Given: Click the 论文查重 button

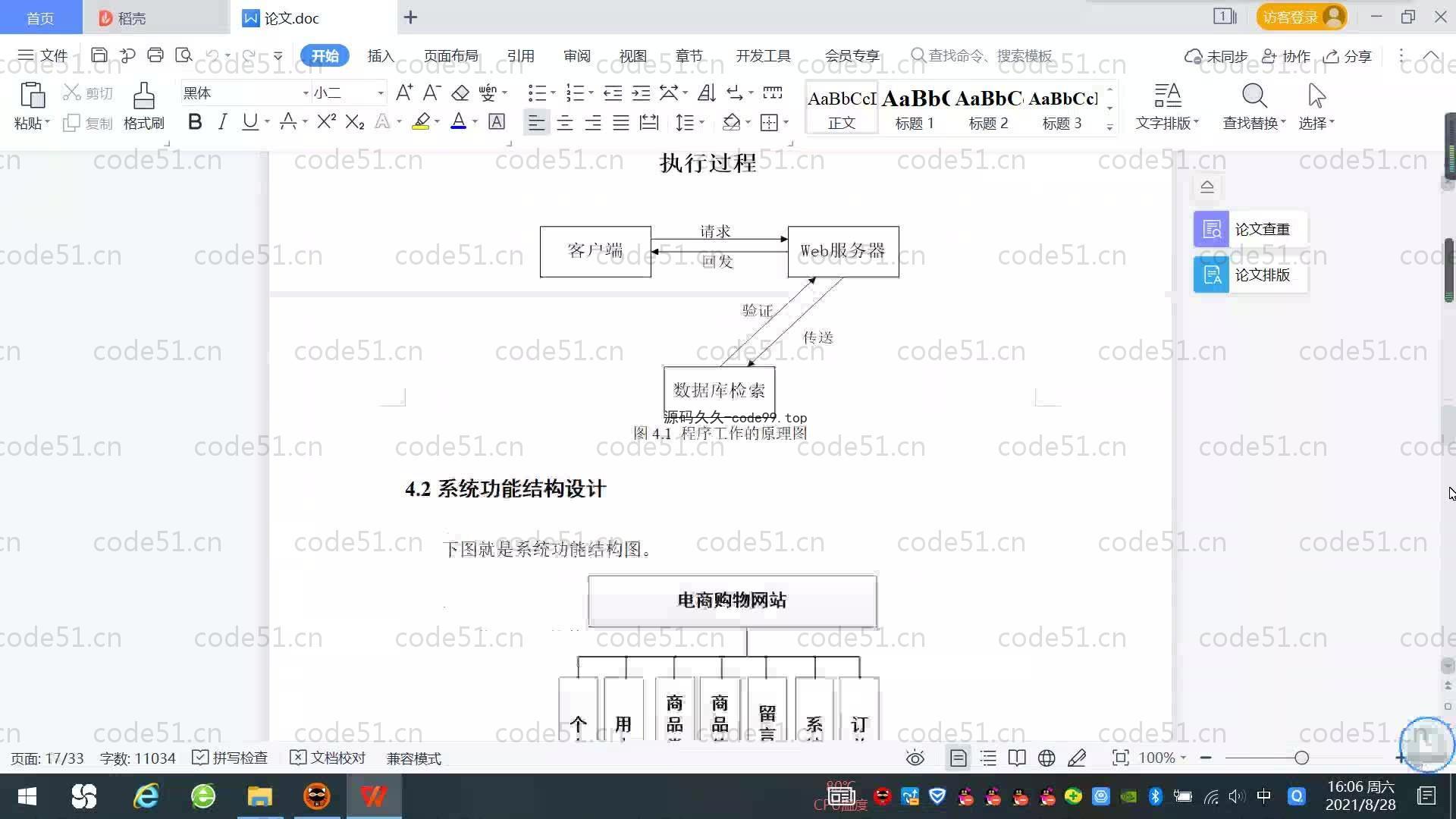Looking at the screenshot, I should 1250,229.
